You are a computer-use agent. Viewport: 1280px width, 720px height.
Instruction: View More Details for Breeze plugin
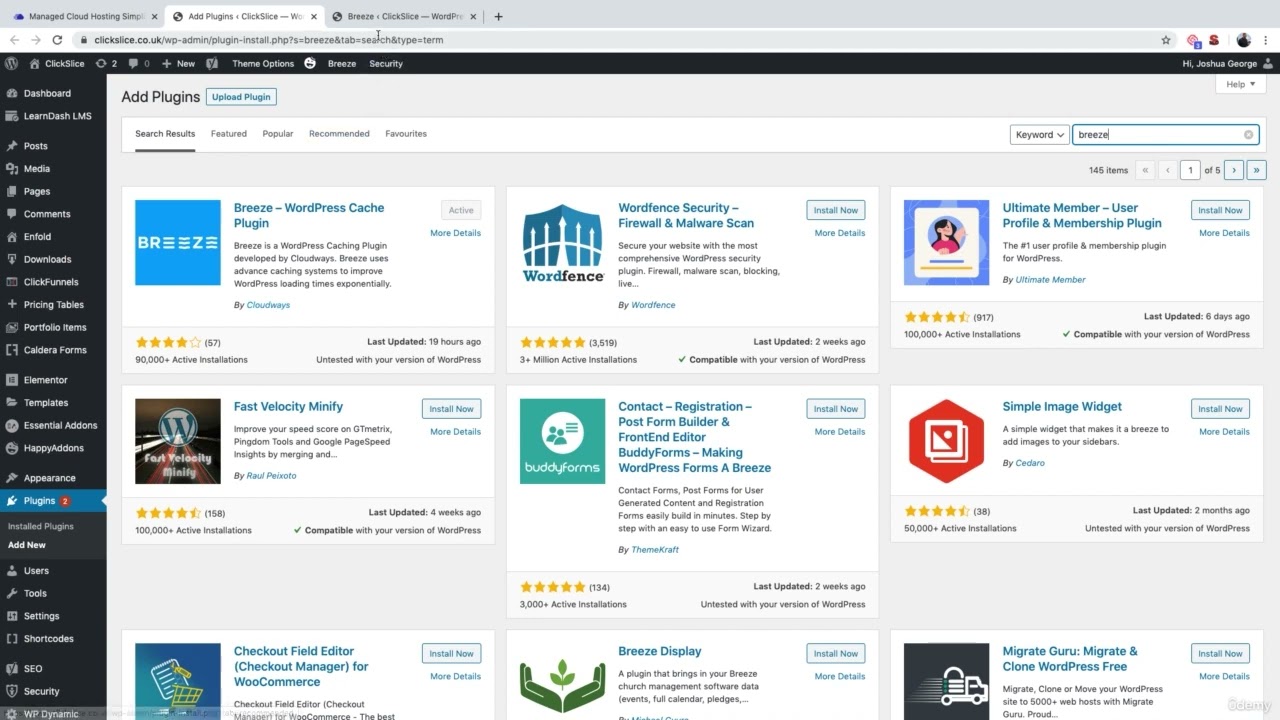click(455, 233)
